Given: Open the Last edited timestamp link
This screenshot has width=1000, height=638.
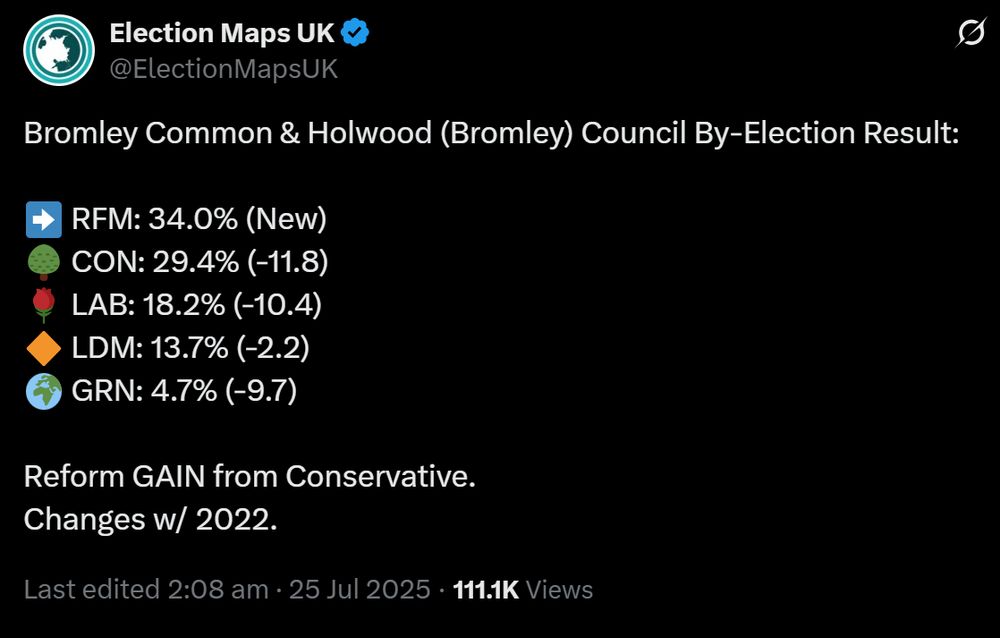Looking at the screenshot, I should click(x=146, y=590).
